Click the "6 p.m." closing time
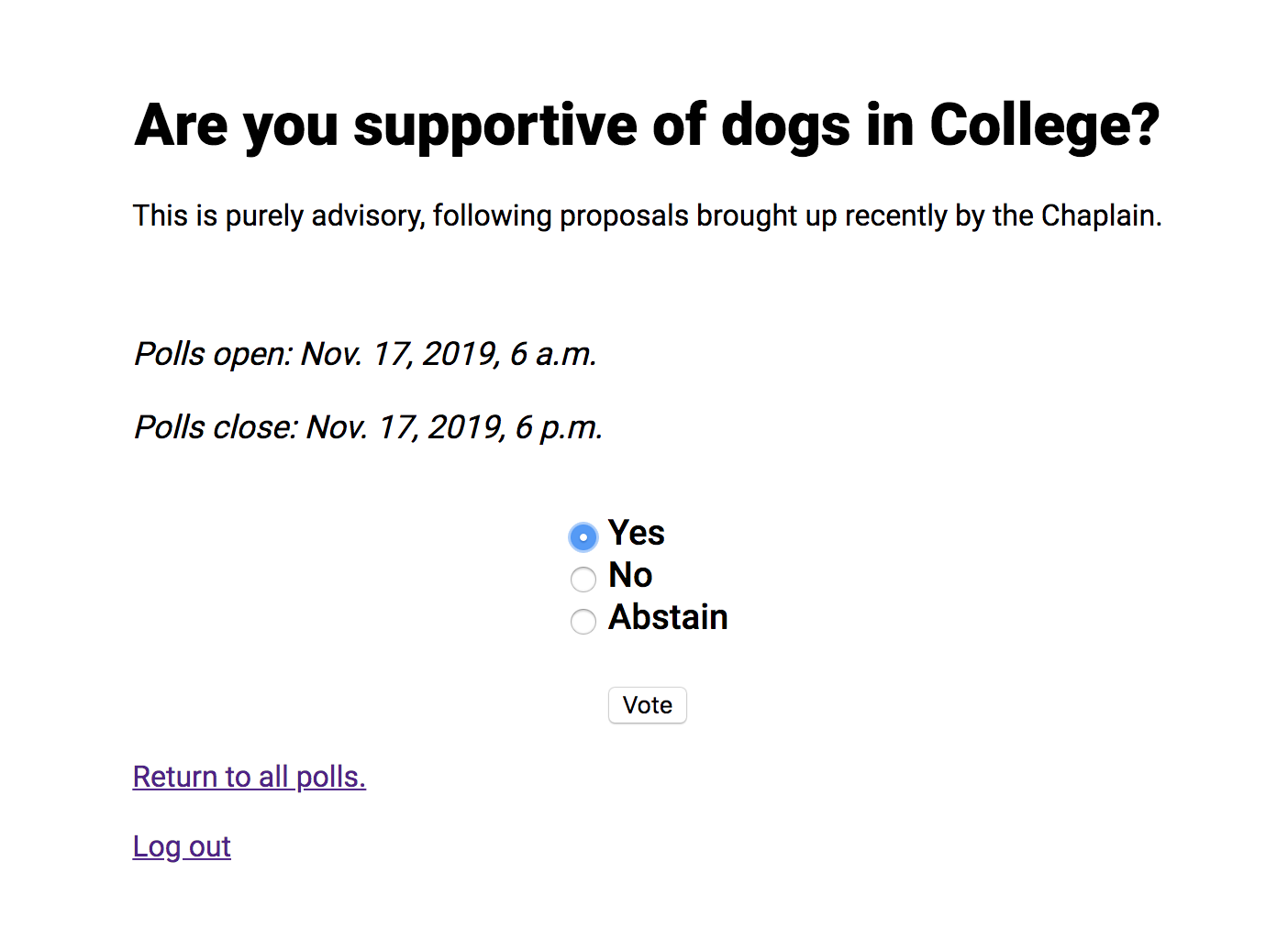Viewport: 1288px width, 950px height. (x=559, y=427)
